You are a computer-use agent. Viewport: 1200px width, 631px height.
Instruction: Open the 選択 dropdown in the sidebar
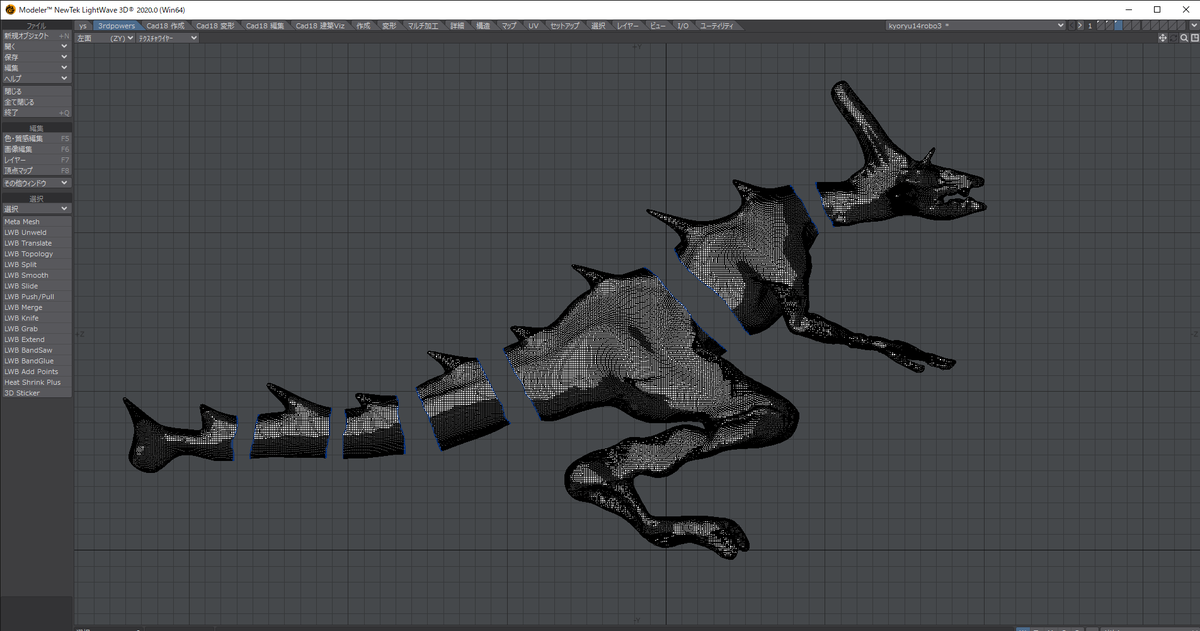[x=36, y=209]
